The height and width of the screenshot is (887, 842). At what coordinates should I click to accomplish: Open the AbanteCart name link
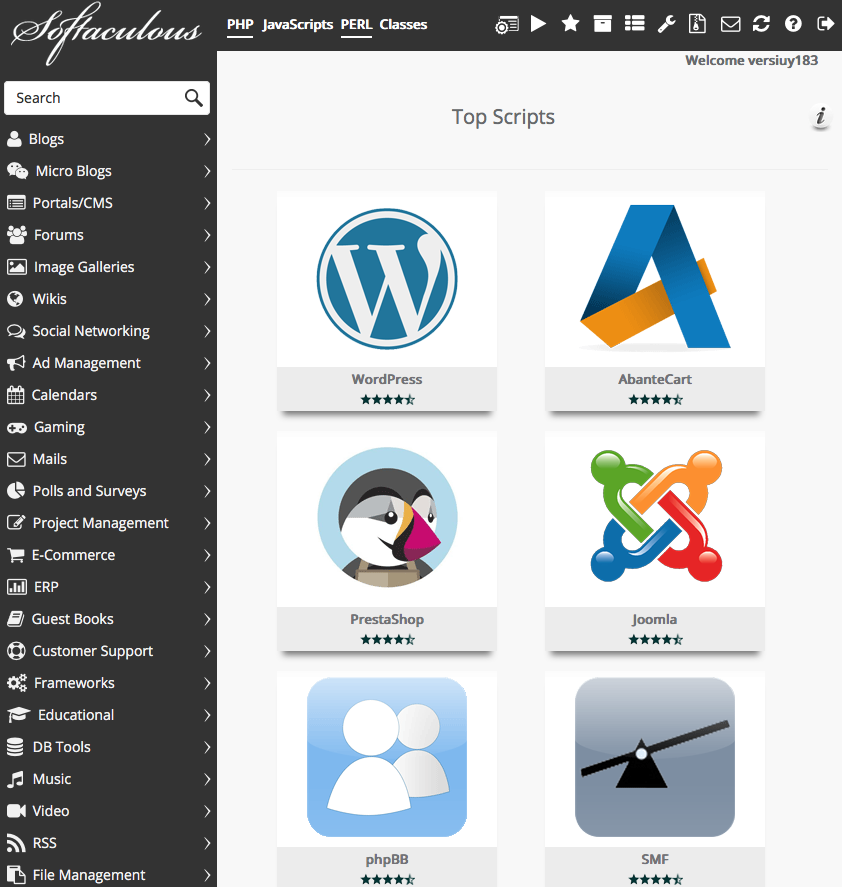pos(655,379)
